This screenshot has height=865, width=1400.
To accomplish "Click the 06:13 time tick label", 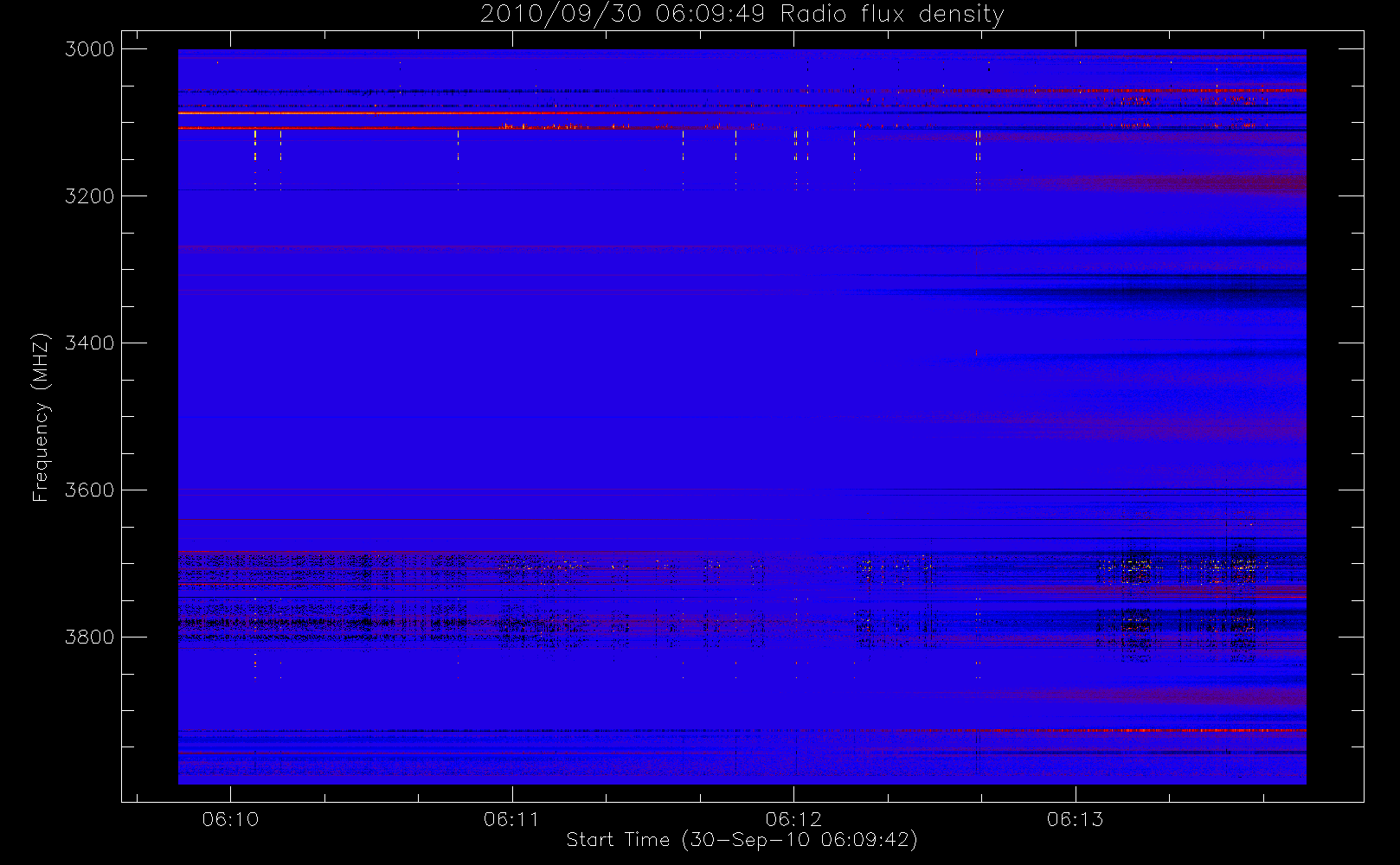I will pyautogui.click(x=1076, y=819).
